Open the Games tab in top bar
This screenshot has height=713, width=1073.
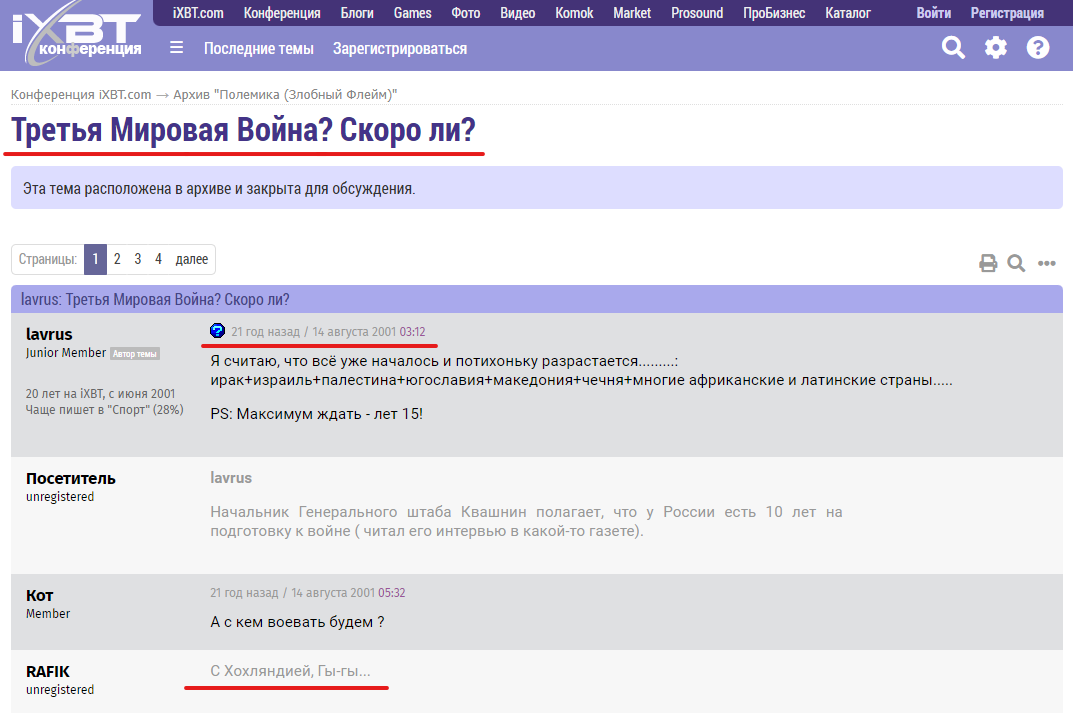(412, 13)
